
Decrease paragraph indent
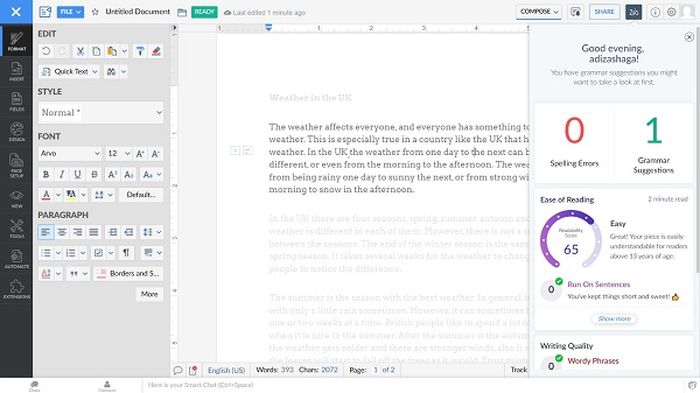tap(129, 232)
